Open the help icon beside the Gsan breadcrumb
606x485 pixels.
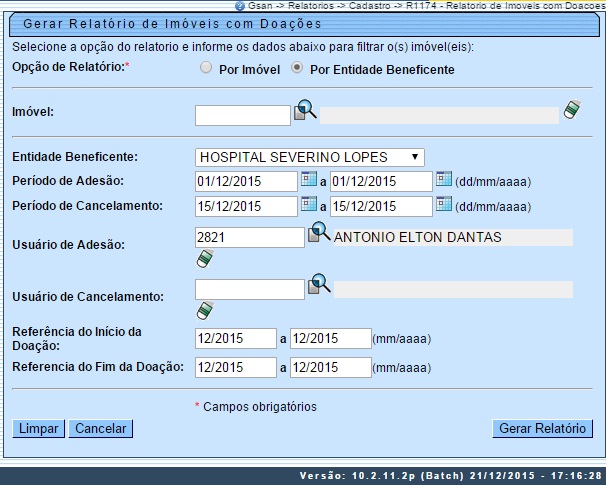tap(240, 6)
